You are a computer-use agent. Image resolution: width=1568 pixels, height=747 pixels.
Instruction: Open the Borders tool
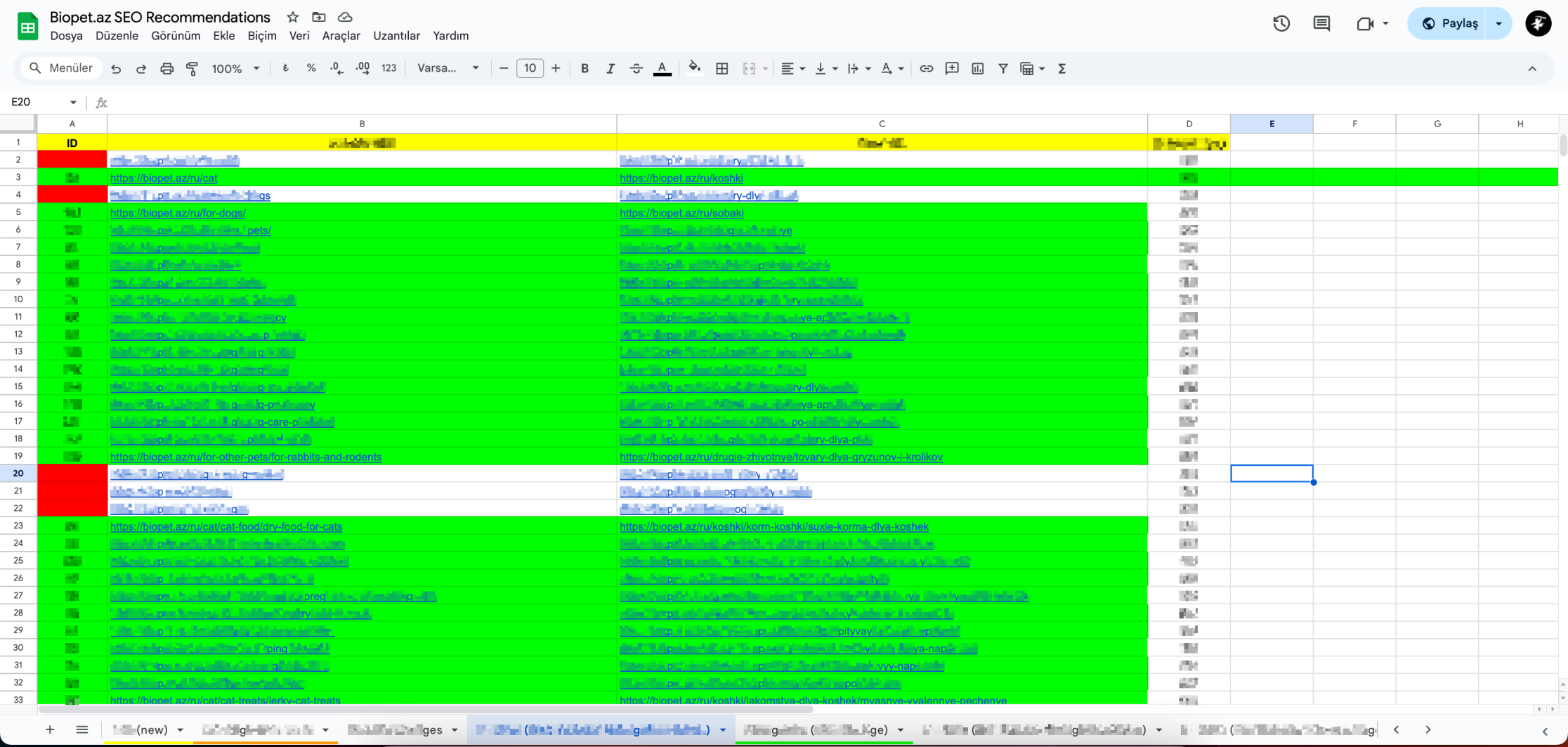(721, 69)
